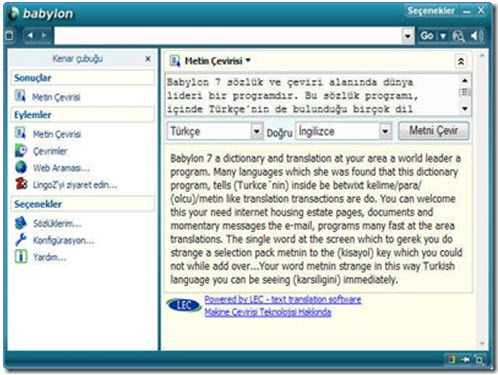This screenshot has width=498, height=375.
Task: Click the LEC logo
Action: [184, 305]
